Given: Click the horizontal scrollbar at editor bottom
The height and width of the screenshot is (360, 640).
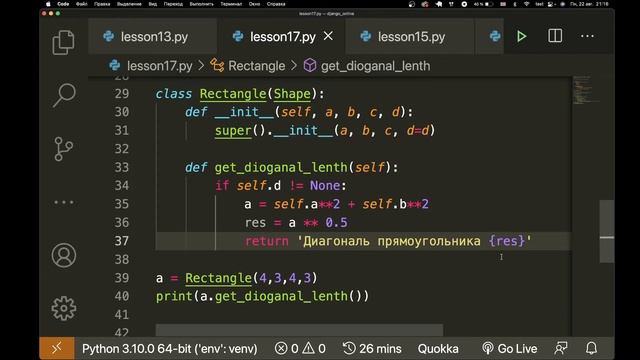Looking at the screenshot, I should (x=299, y=330).
